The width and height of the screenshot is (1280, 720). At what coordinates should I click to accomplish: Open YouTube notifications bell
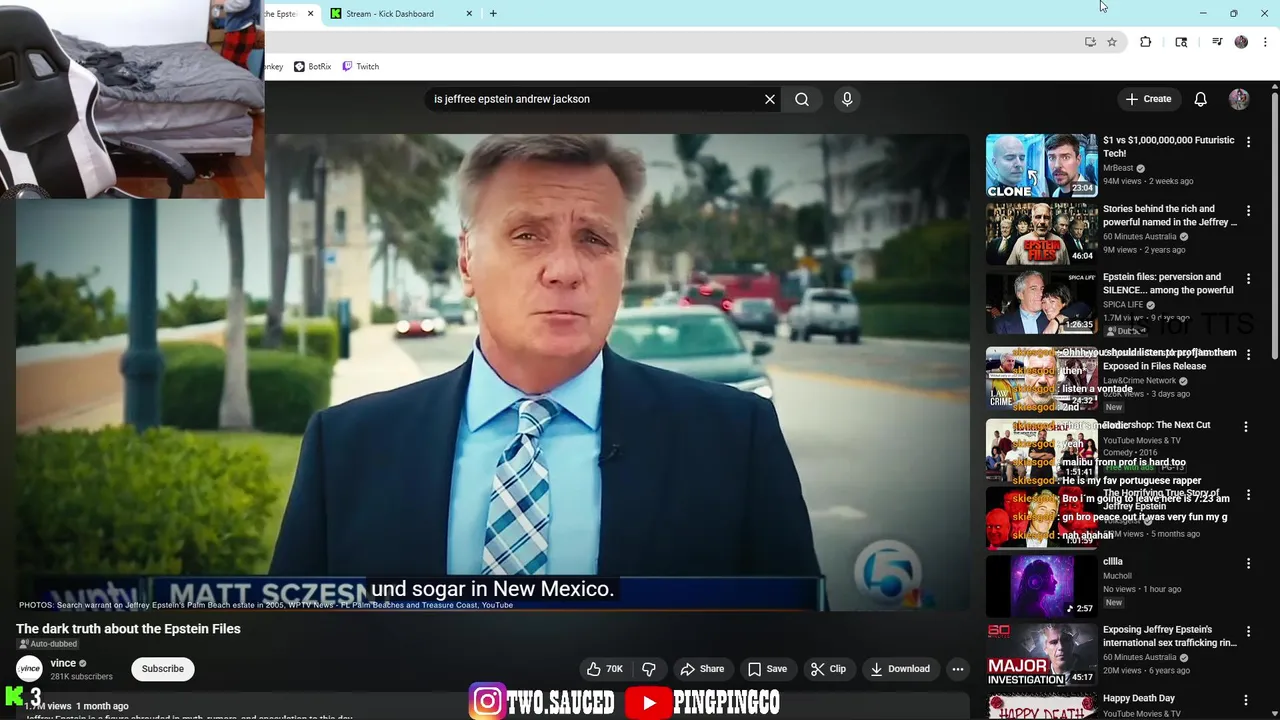tap(1200, 99)
